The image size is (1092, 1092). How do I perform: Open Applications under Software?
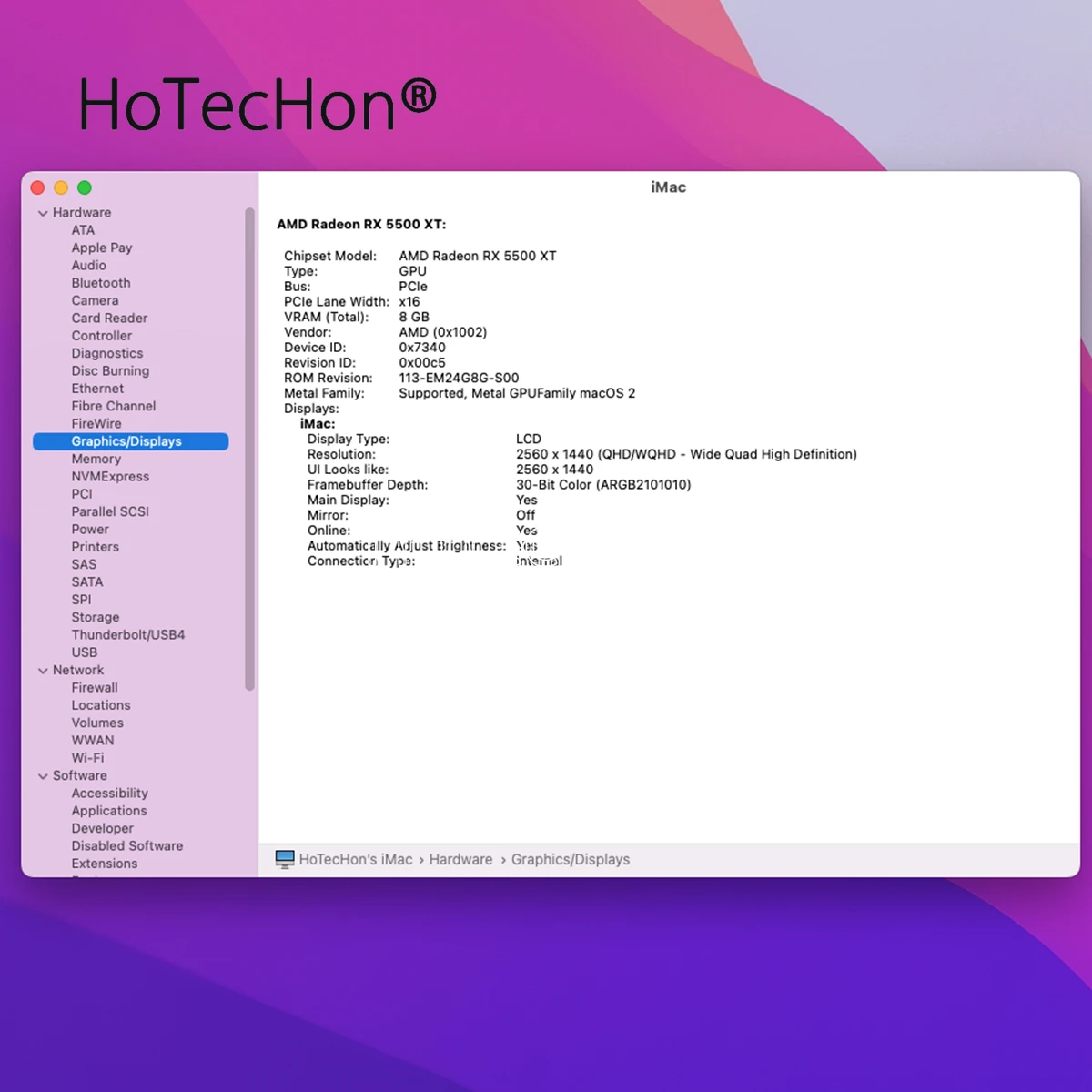(x=108, y=811)
